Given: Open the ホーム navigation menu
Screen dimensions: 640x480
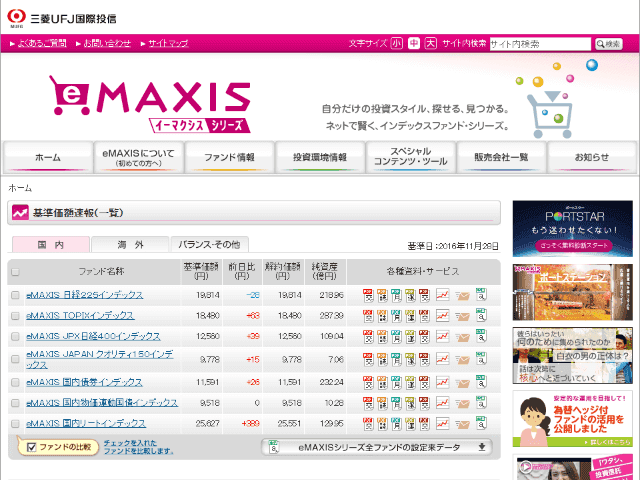Looking at the screenshot, I should [48, 157].
